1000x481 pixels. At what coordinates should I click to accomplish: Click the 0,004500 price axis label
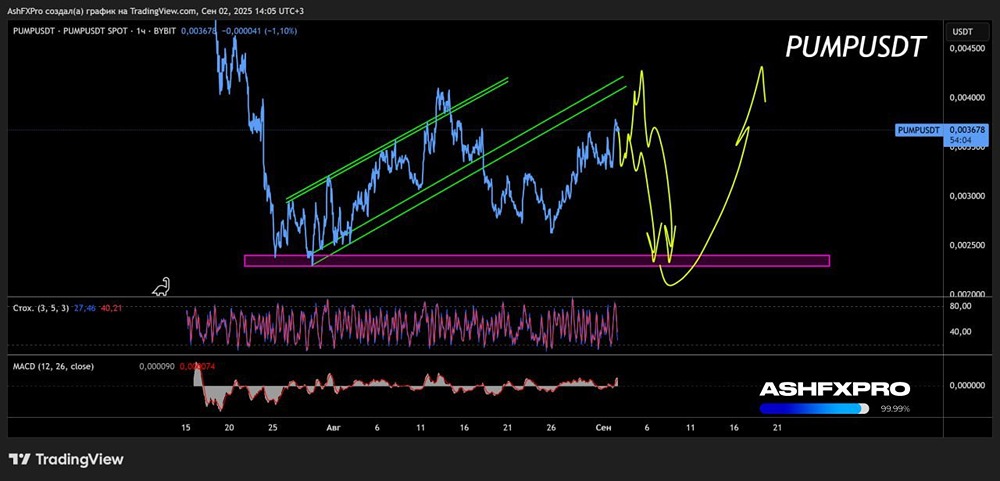point(966,48)
